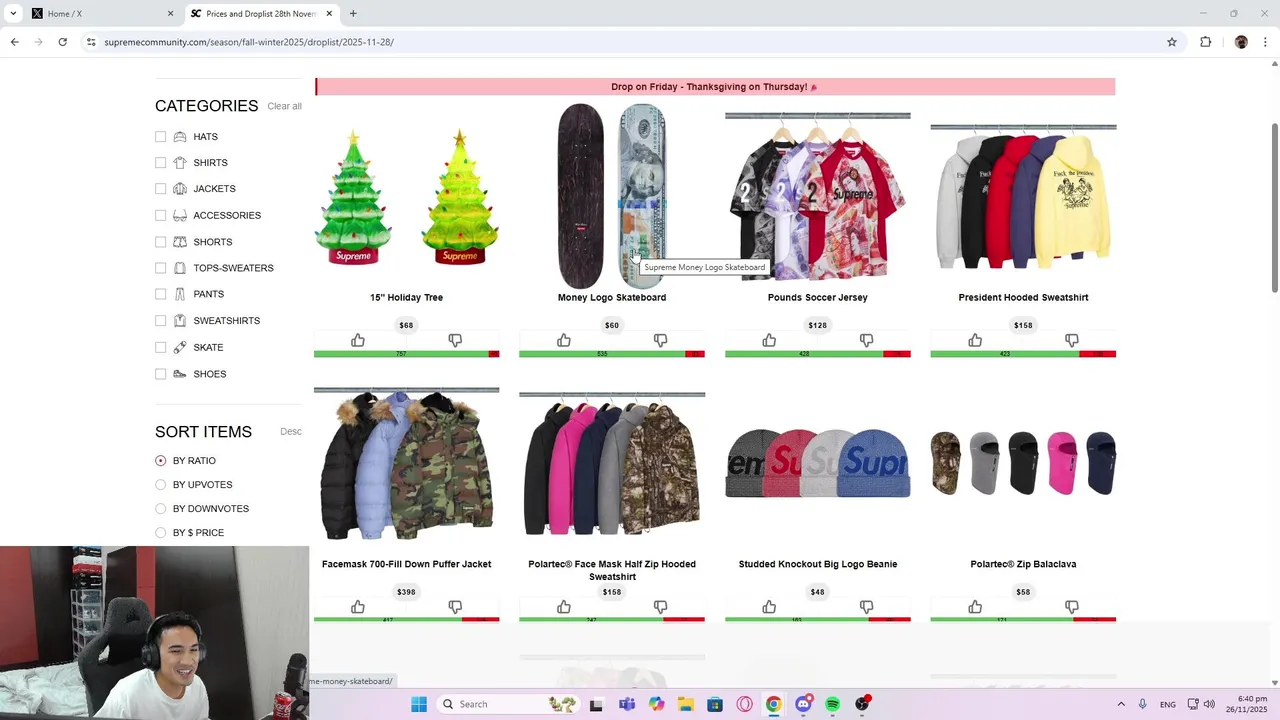Upvote the Money Logo Skateboard
1280x720 pixels.
564,341
